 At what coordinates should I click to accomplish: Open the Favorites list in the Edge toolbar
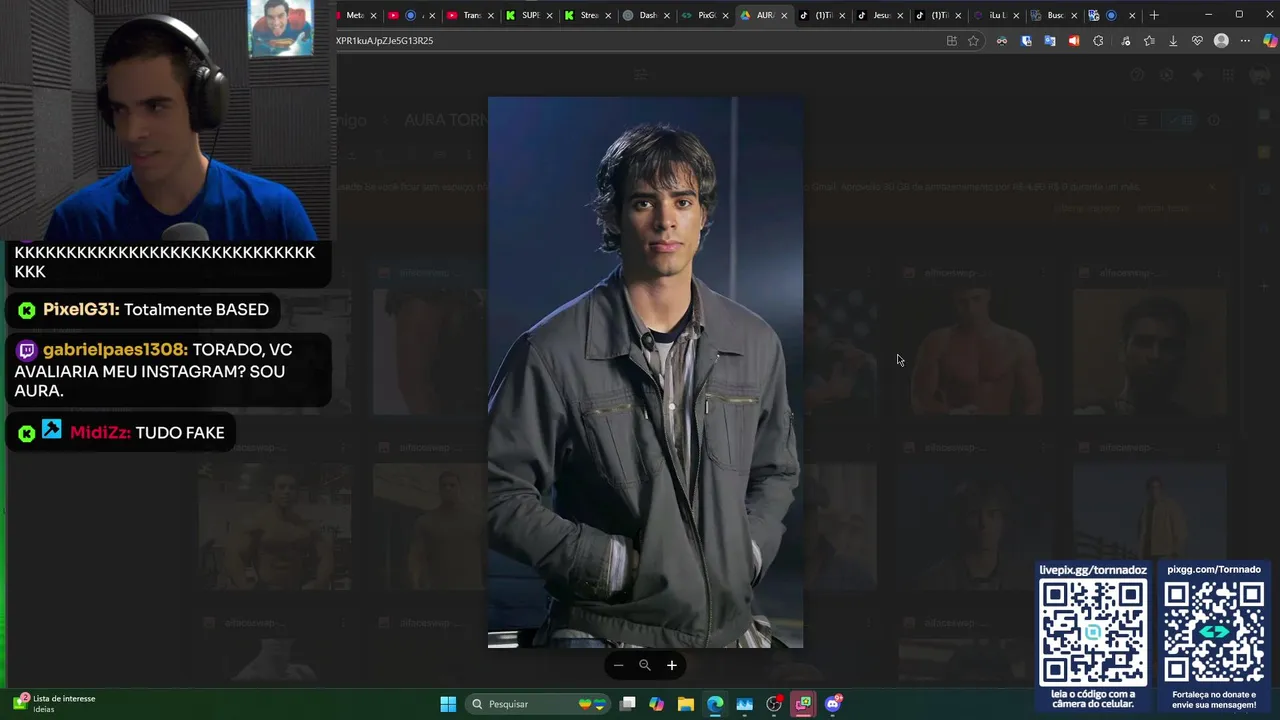point(1149,41)
